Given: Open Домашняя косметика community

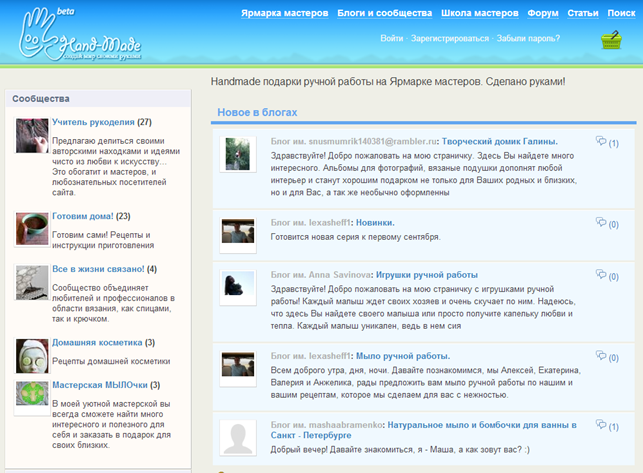Looking at the screenshot, I should click(x=97, y=343).
